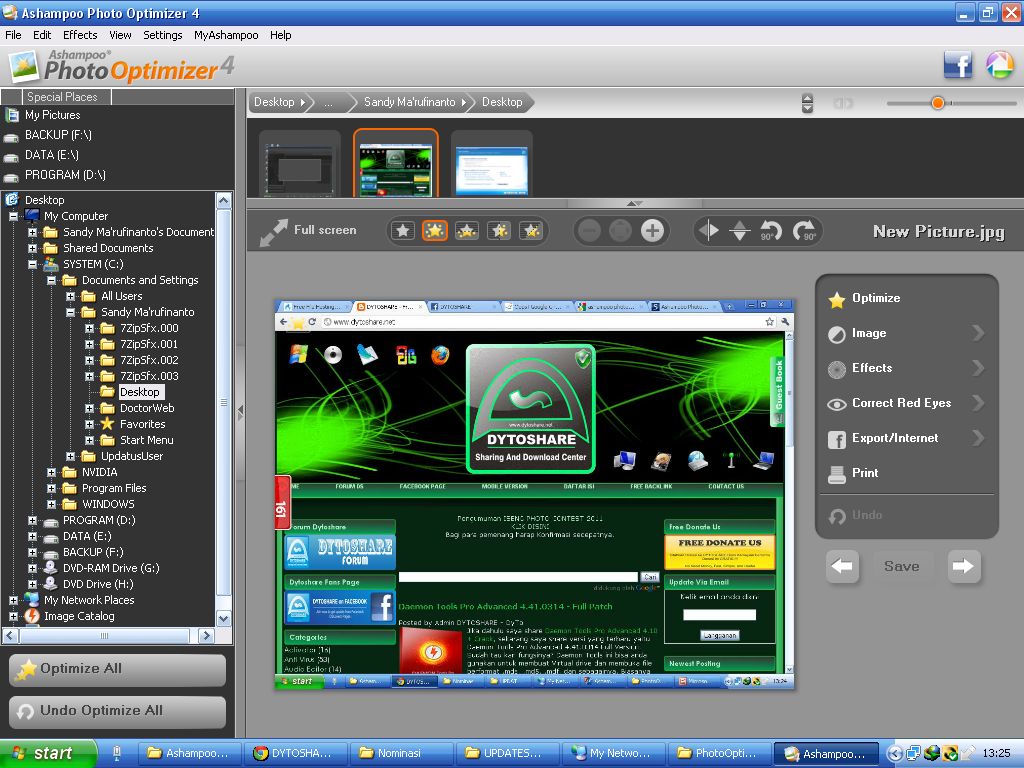Run Optimize All
This screenshot has width=1024, height=768.
118,670
